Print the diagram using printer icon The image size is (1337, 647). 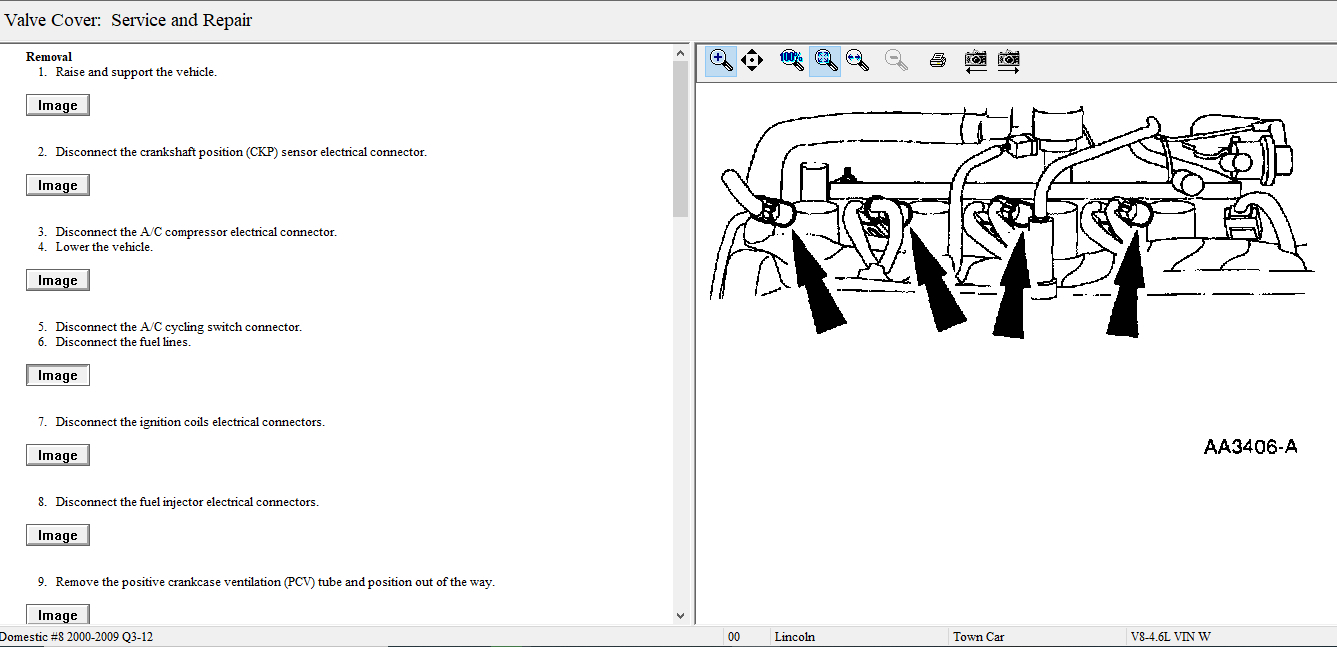click(937, 60)
